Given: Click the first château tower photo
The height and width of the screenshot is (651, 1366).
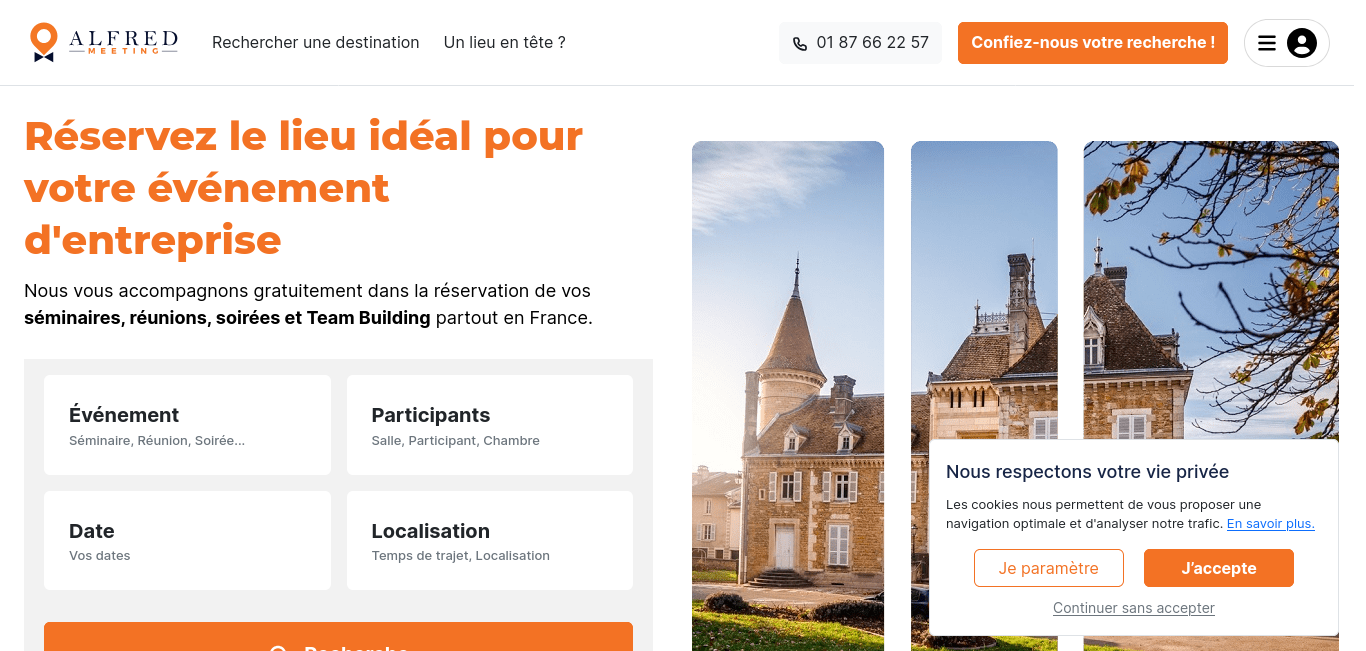Looking at the screenshot, I should tap(788, 396).
